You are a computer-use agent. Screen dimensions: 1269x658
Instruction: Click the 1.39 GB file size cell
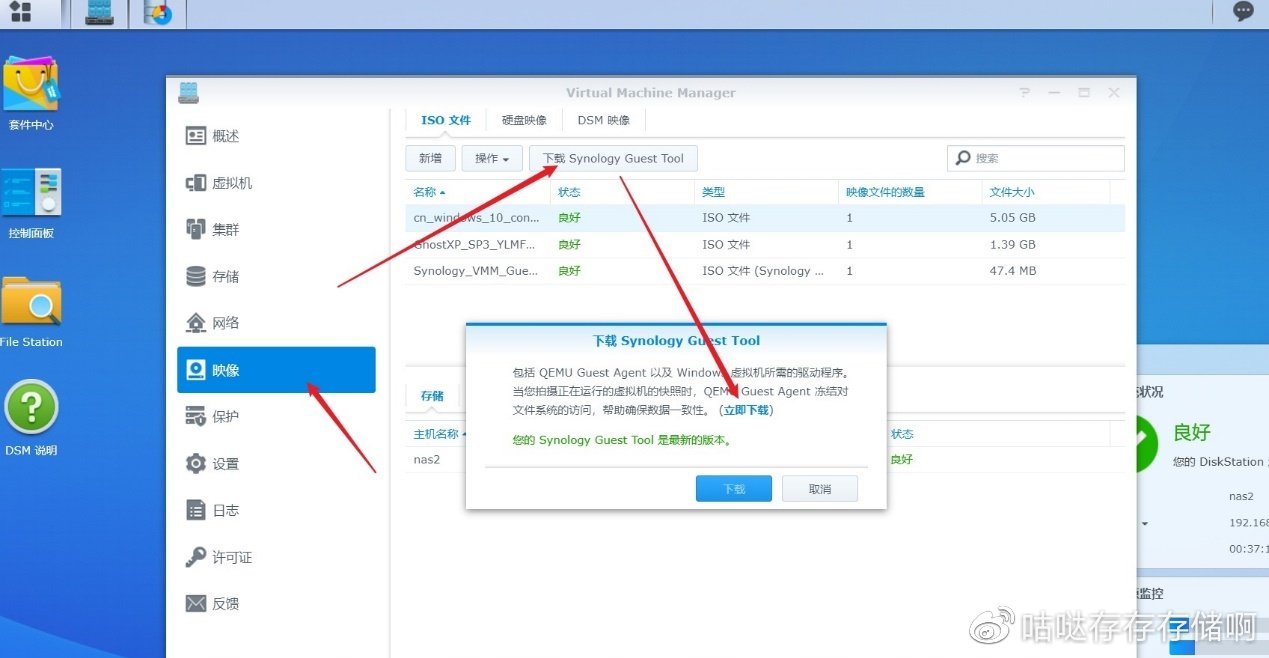1012,245
